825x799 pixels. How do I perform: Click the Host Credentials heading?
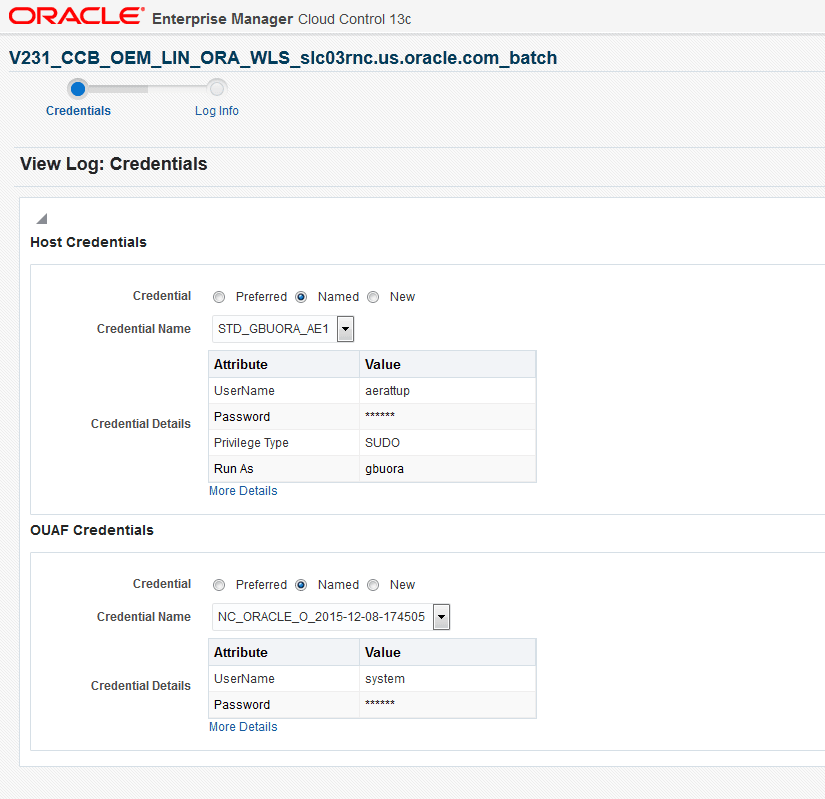(88, 242)
